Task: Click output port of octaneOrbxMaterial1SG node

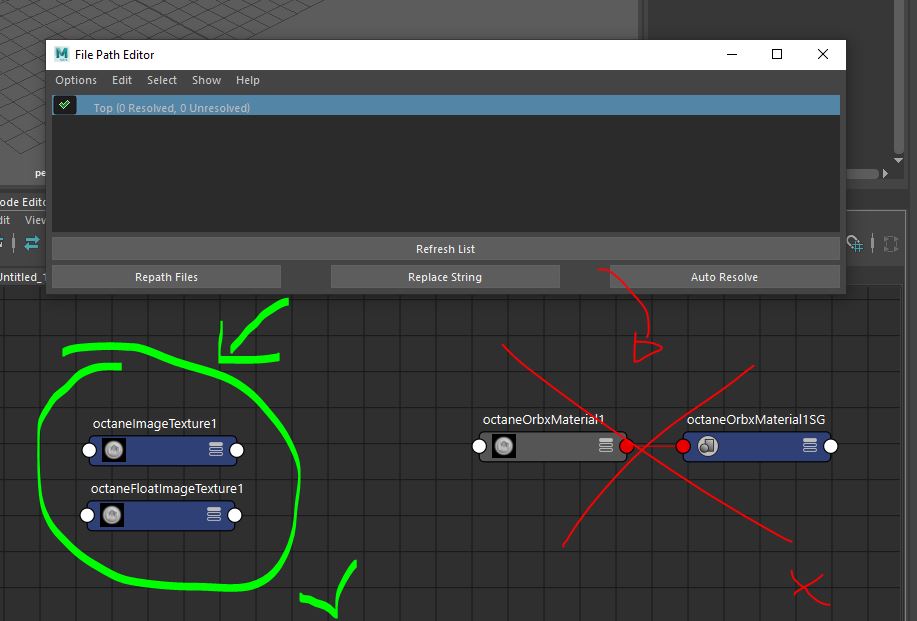Action: pyautogui.click(x=830, y=446)
